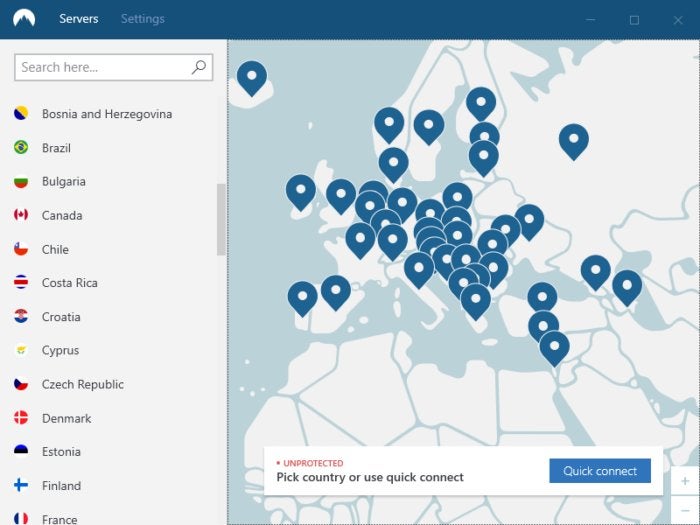Click the Cyprus flag icon

tap(21, 350)
